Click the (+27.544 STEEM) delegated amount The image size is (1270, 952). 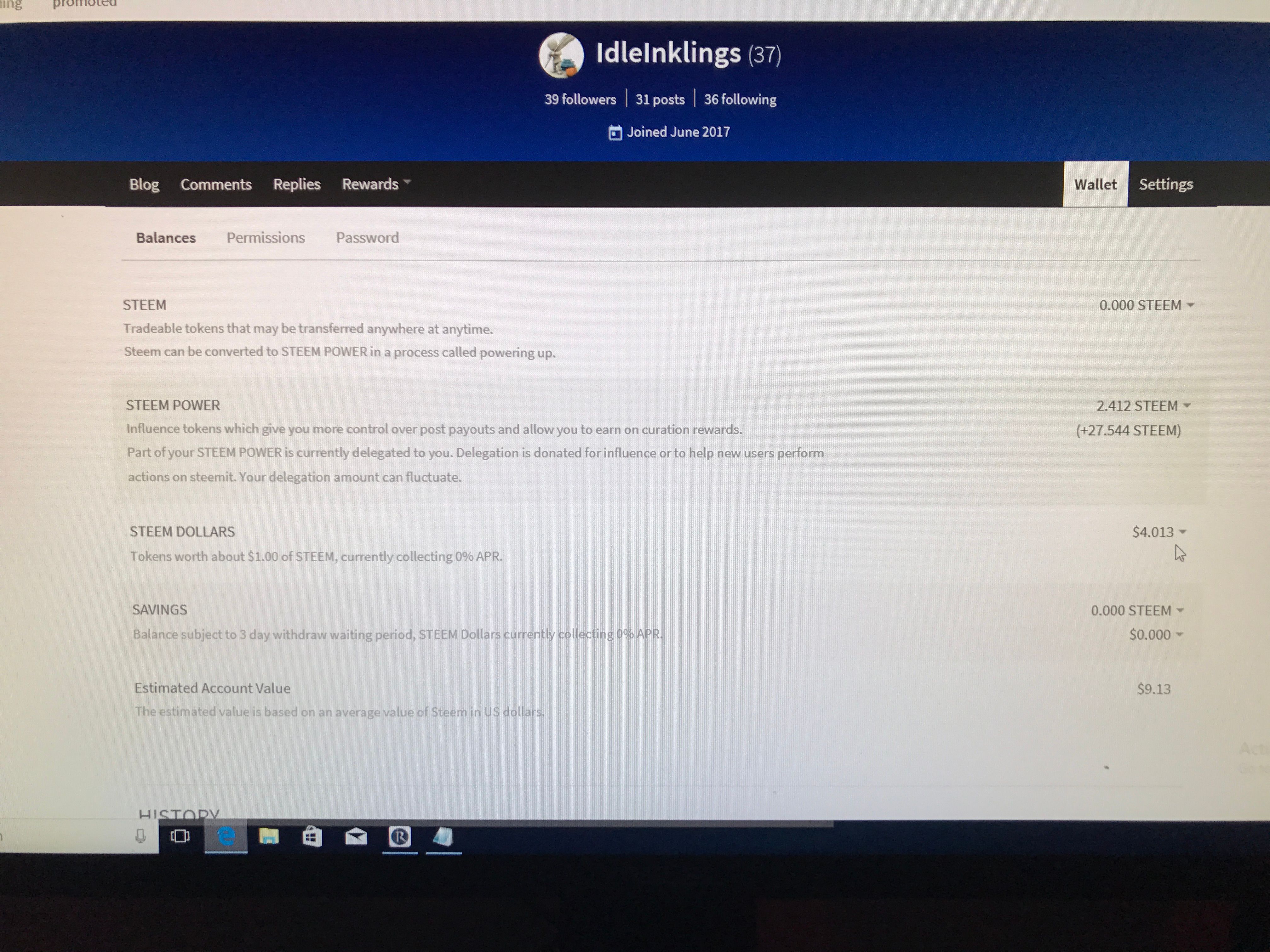[1128, 430]
